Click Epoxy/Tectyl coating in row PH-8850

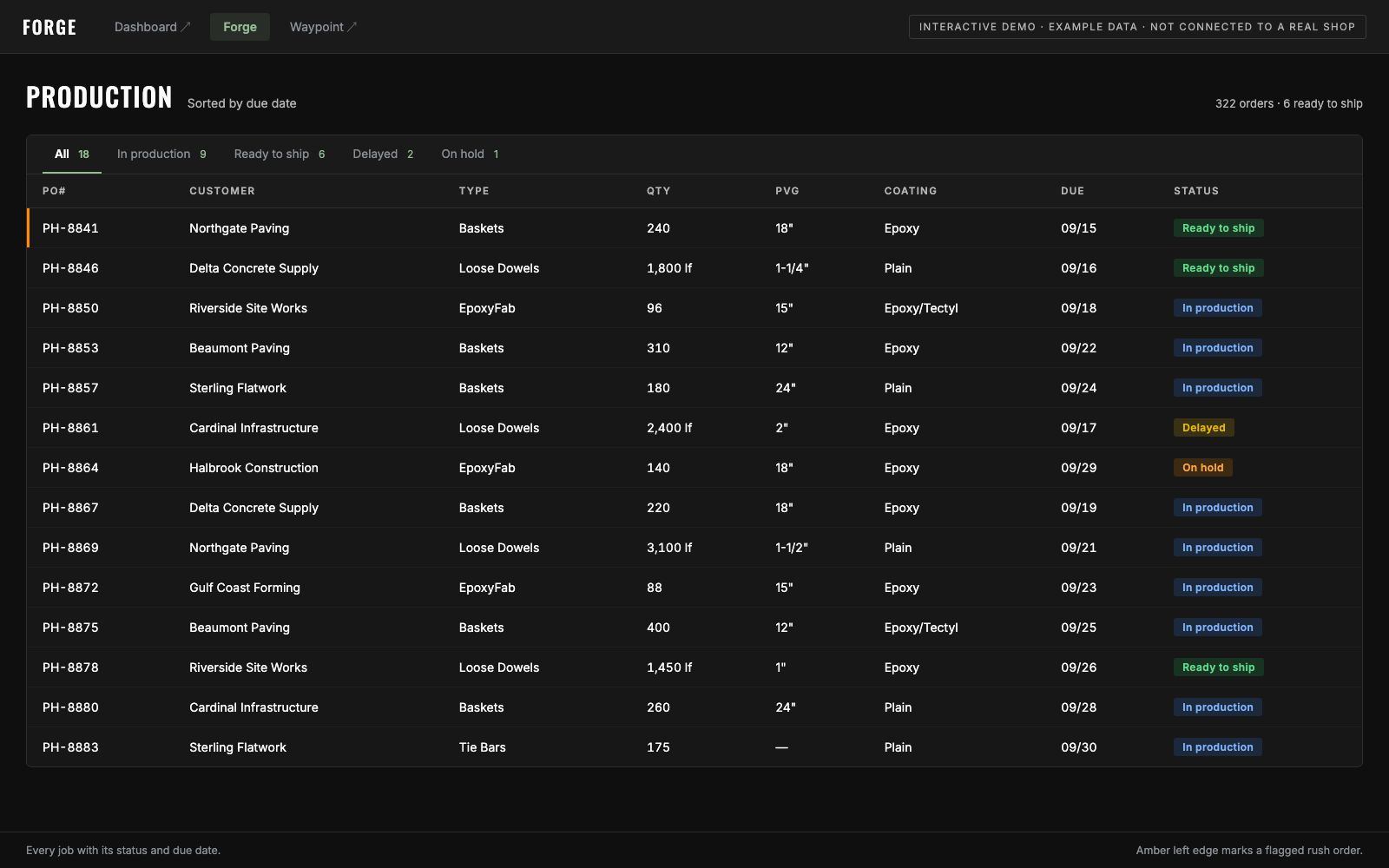tap(921, 308)
